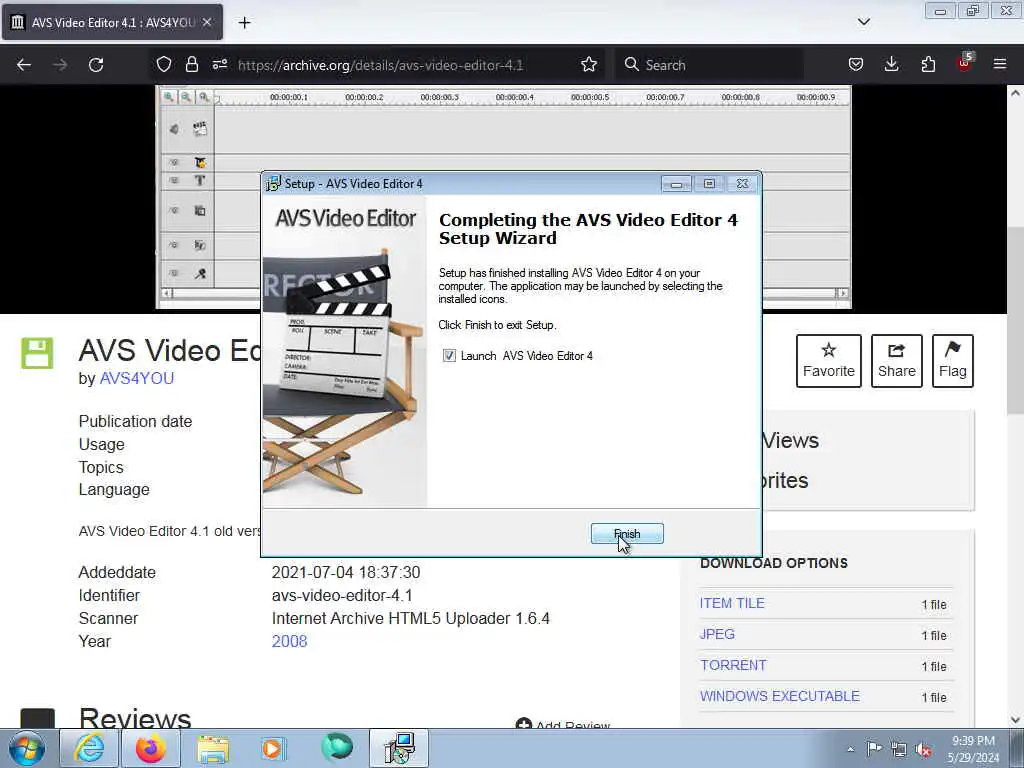Click the Favorite button on archive page
The image size is (1024, 768).
click(x=829, y=360)
